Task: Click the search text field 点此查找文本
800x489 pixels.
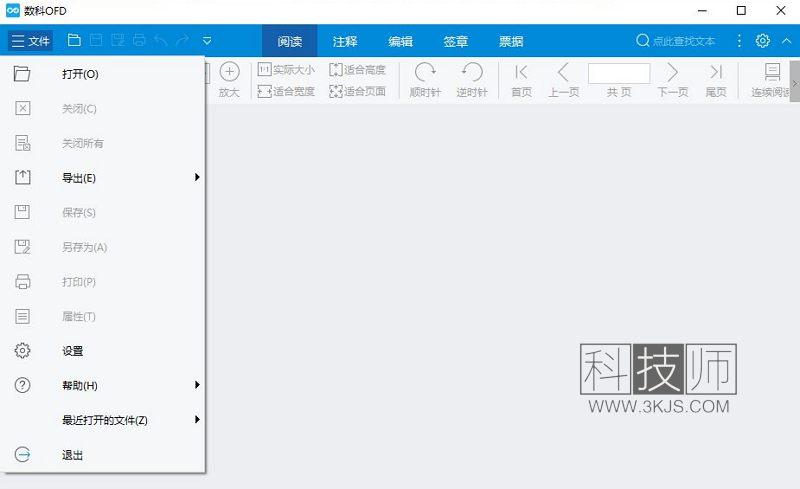Action: (x=684, y=41)
